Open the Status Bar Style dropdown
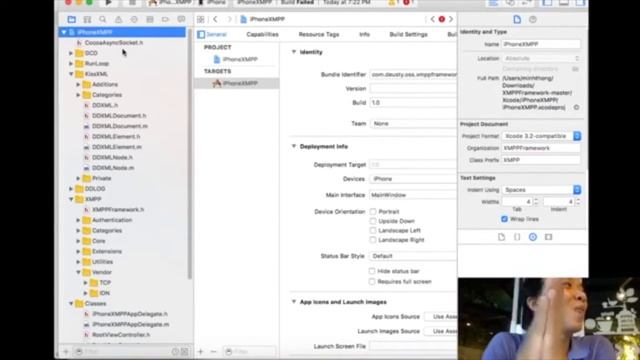This screenshot has height=360, width=640. [x=413, y=256]
